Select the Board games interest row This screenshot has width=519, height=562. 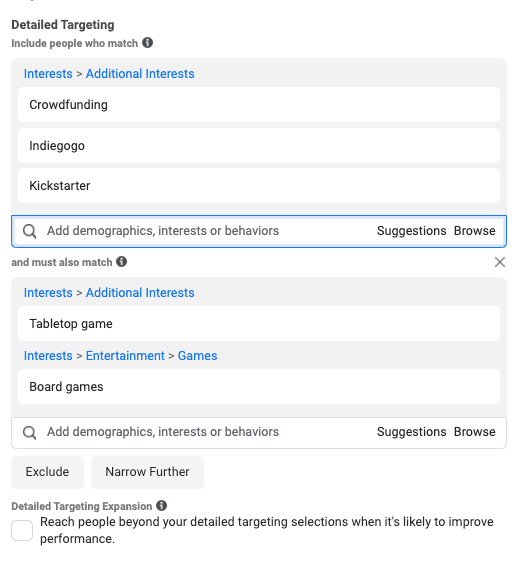click(x=259, y=387)
